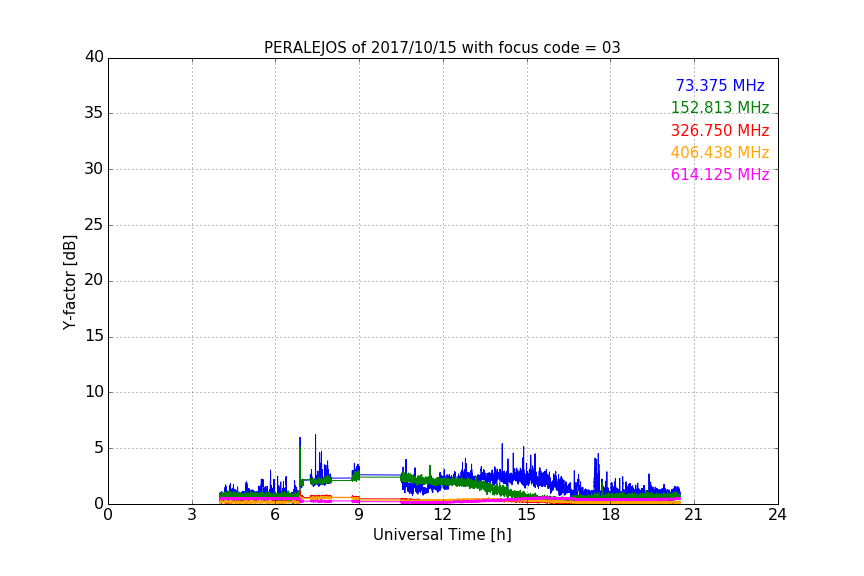Click the y-axis tick value 30
Image resolution: width=864 pixels, height=576 pixels.
pos(94,169)
